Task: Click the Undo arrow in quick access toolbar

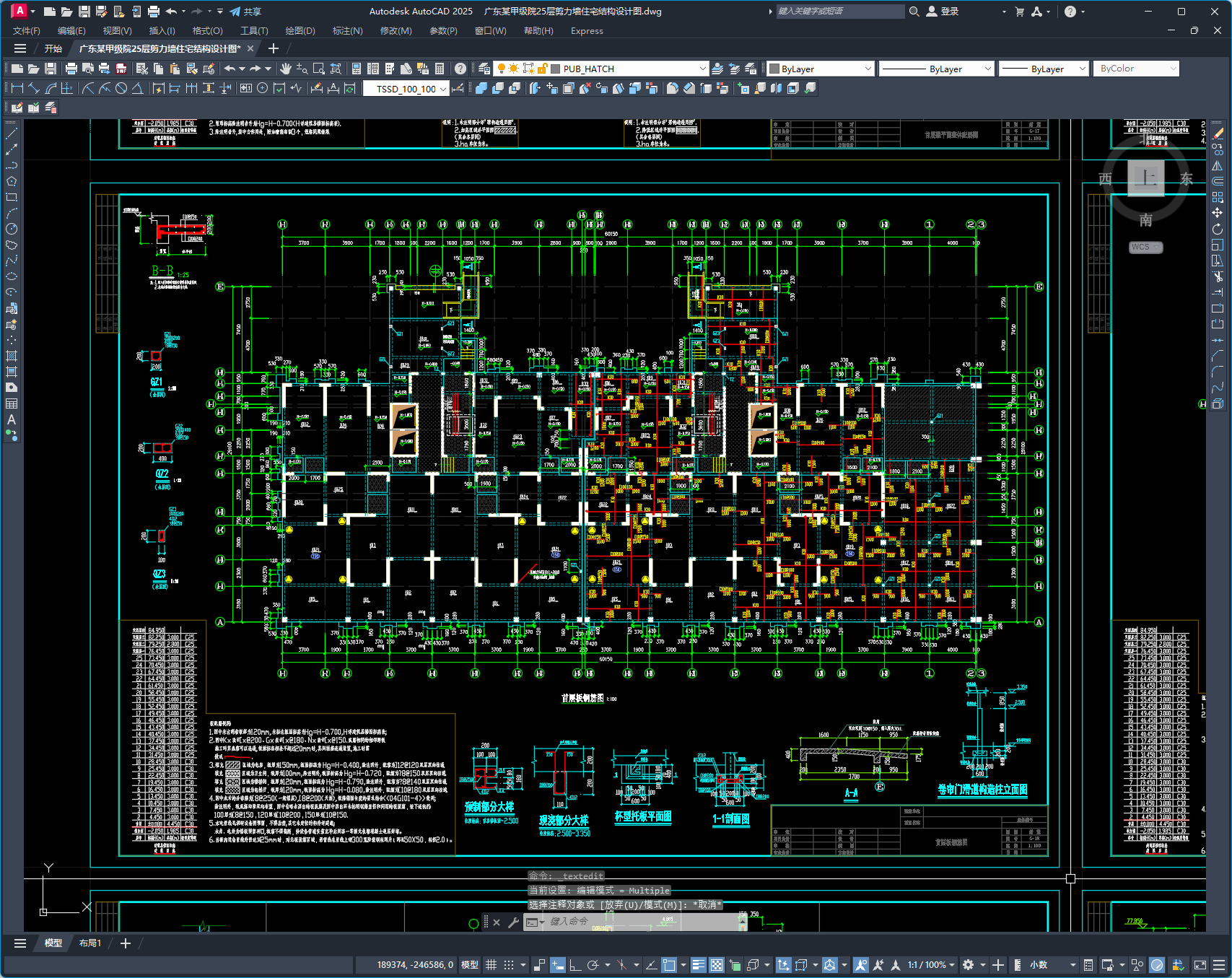Action: point(171,12)
